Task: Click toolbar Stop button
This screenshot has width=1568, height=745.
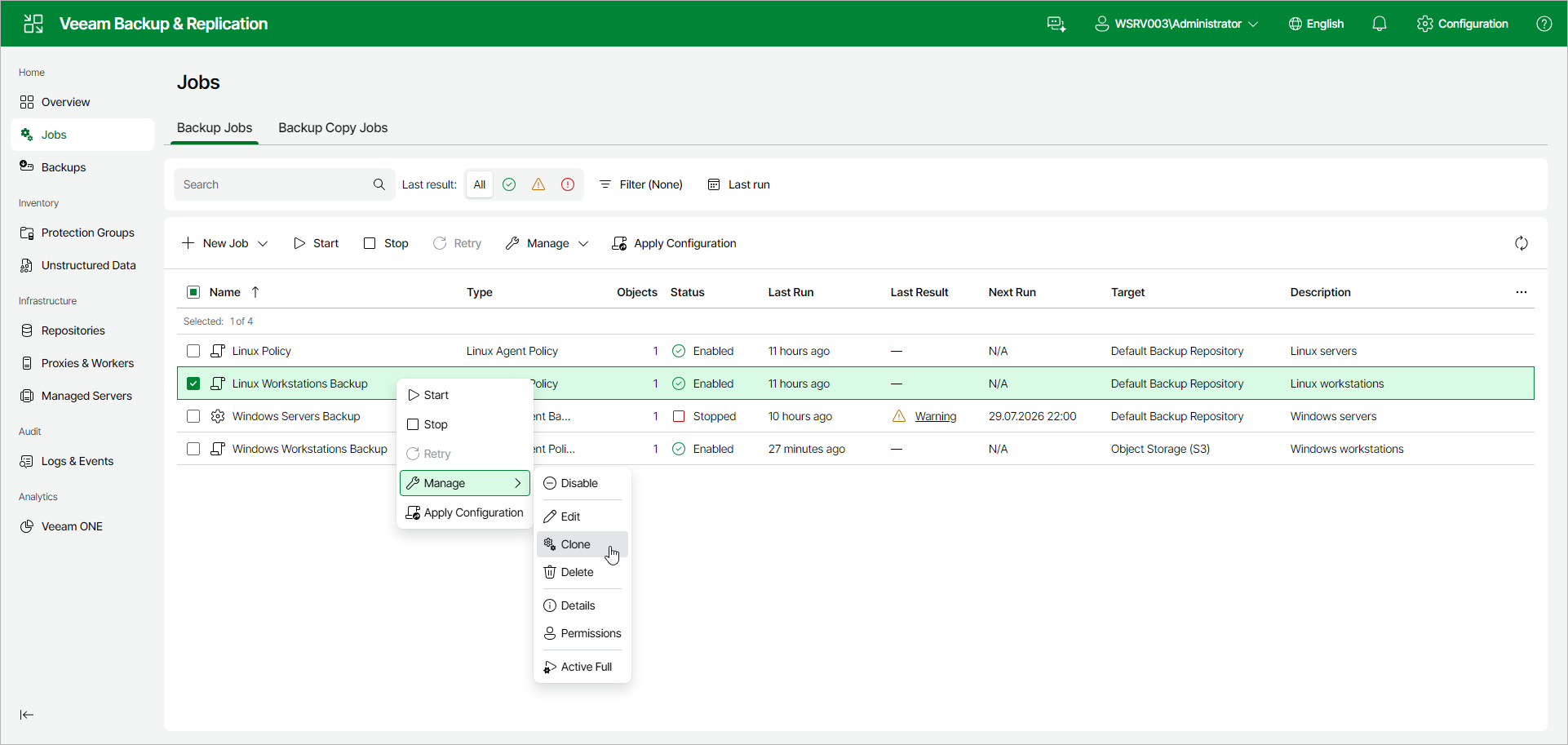Action: tap(386, 243)
